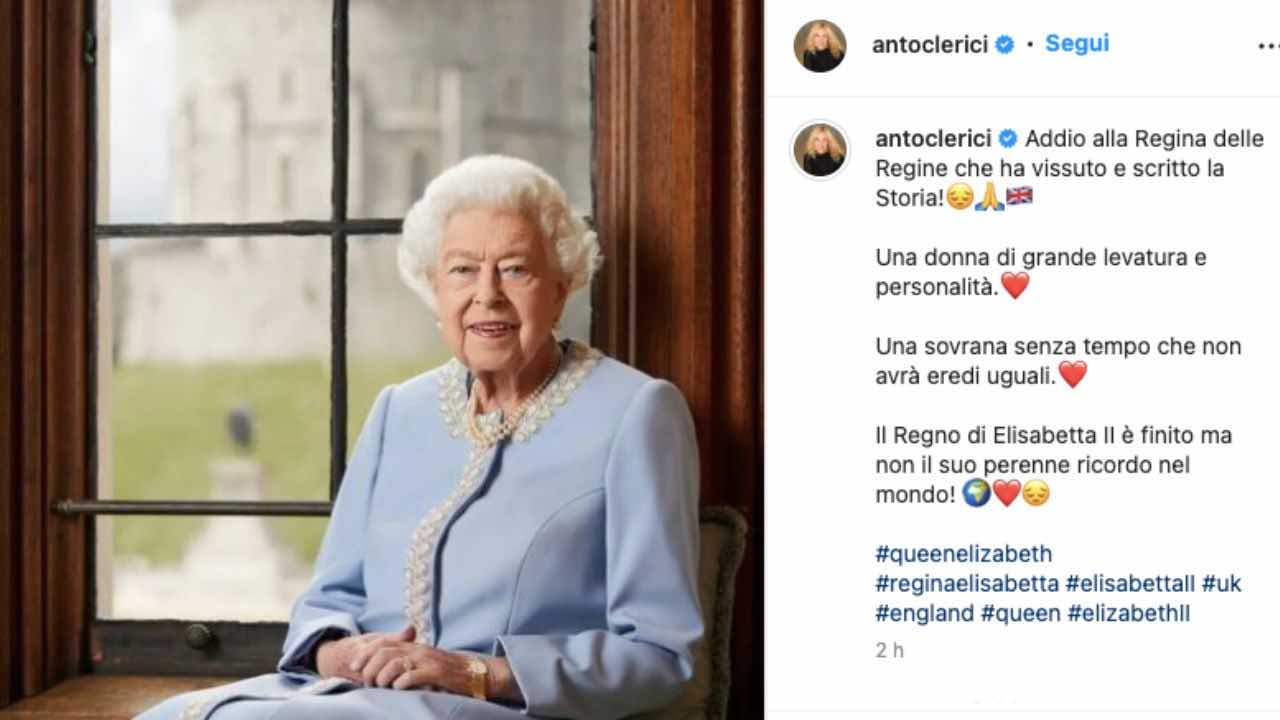Open the #queenelizabeth hashtag
Screen dimensions: 1280x720
964,554
